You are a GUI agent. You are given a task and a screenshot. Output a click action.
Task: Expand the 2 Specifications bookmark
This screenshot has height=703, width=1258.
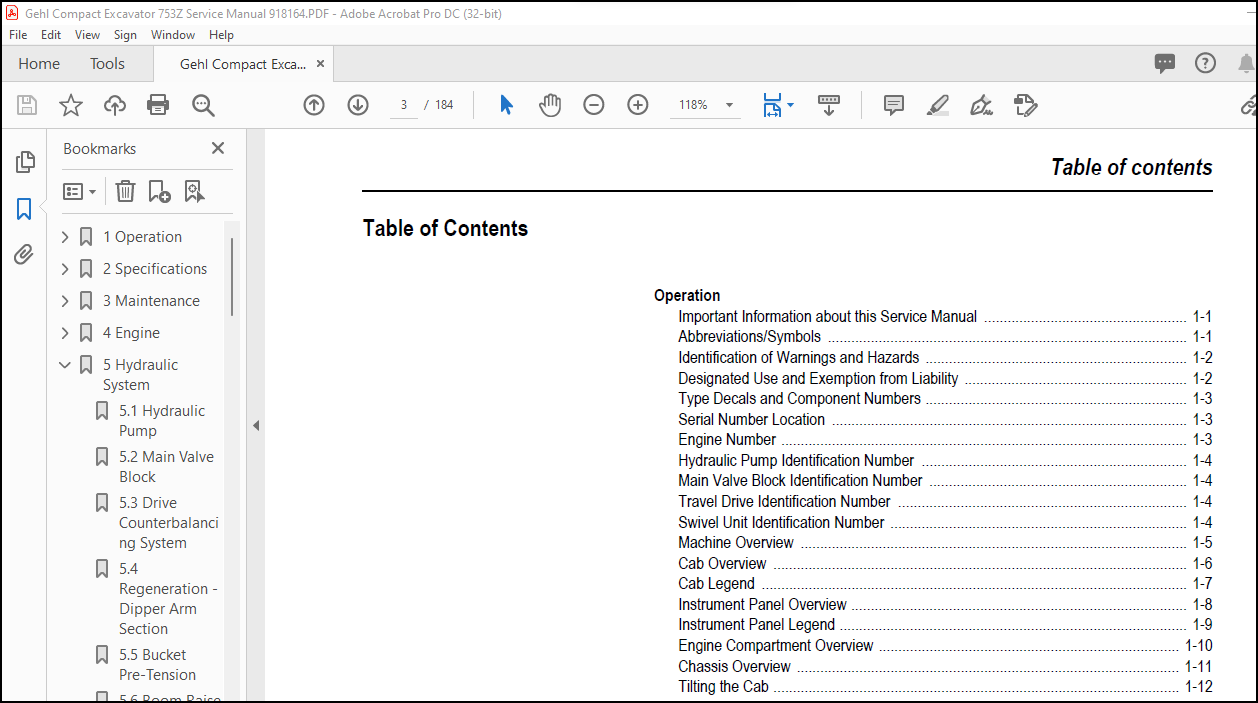65,269
